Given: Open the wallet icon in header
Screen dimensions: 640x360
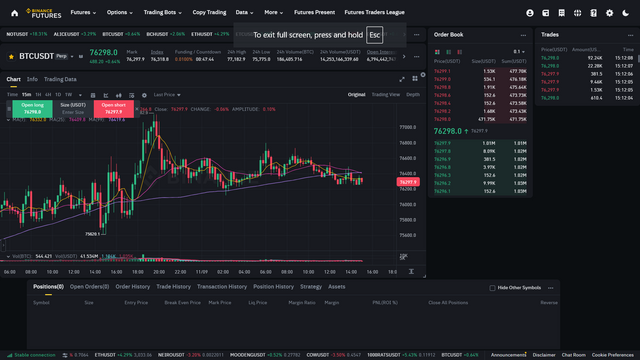Looking at the screenshot, I should click(546, 13).
